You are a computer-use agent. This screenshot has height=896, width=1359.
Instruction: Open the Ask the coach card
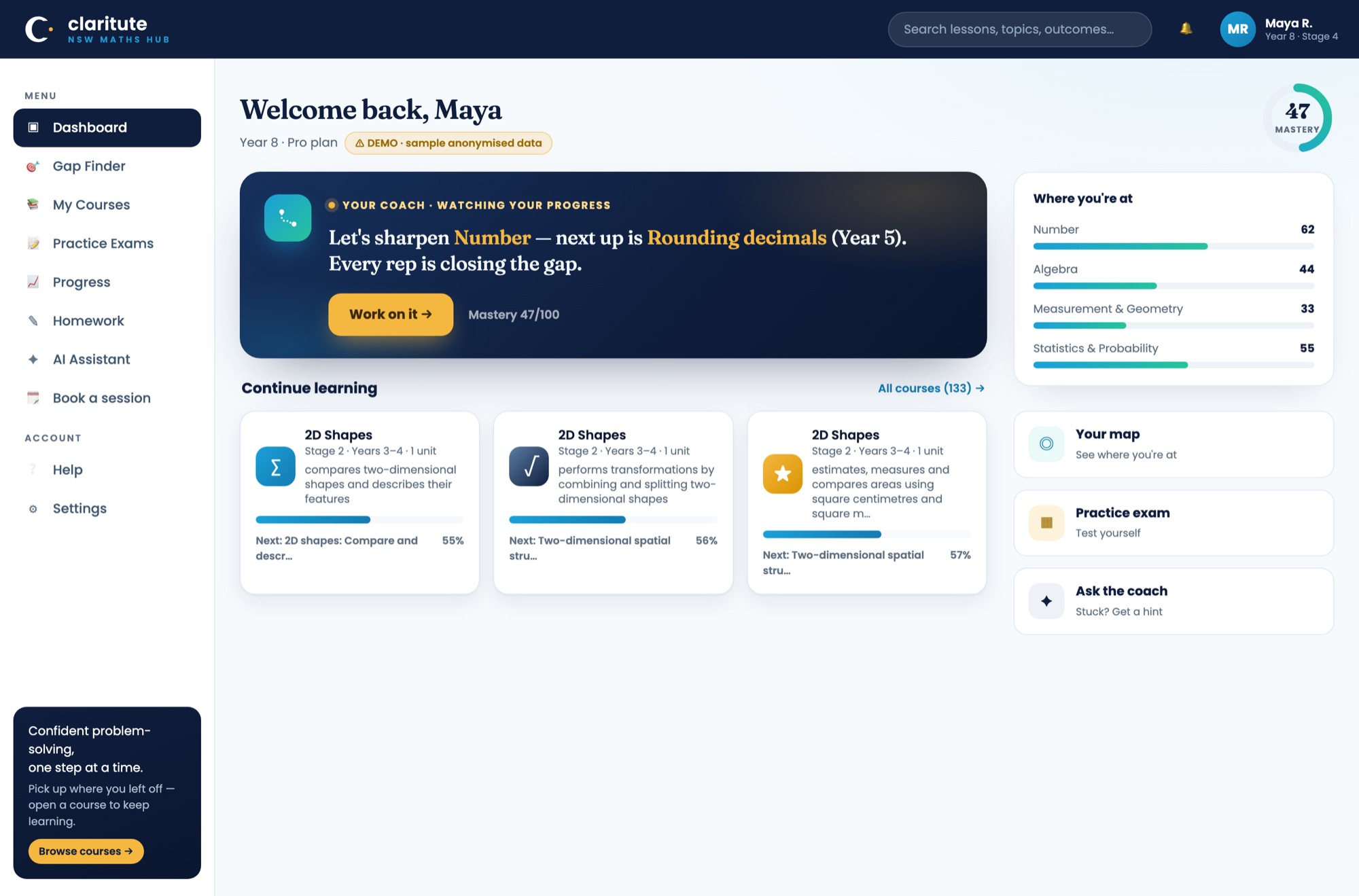[x=1173, y=601]
